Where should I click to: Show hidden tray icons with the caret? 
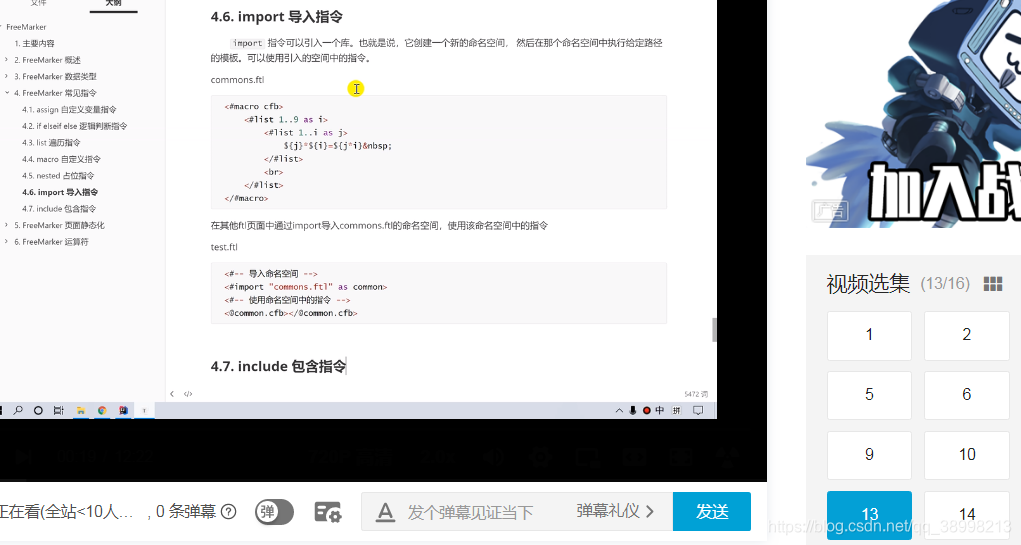tap(619, 410)
